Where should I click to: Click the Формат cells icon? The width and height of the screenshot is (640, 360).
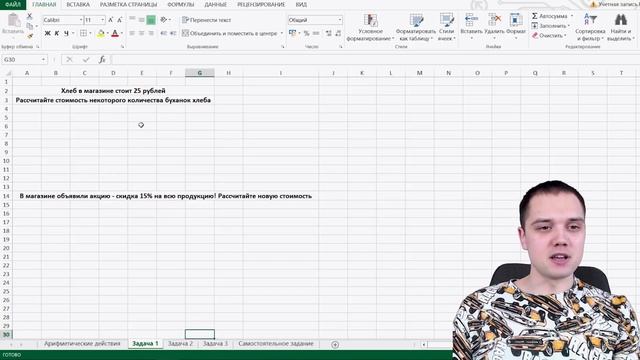pos(516,19)
